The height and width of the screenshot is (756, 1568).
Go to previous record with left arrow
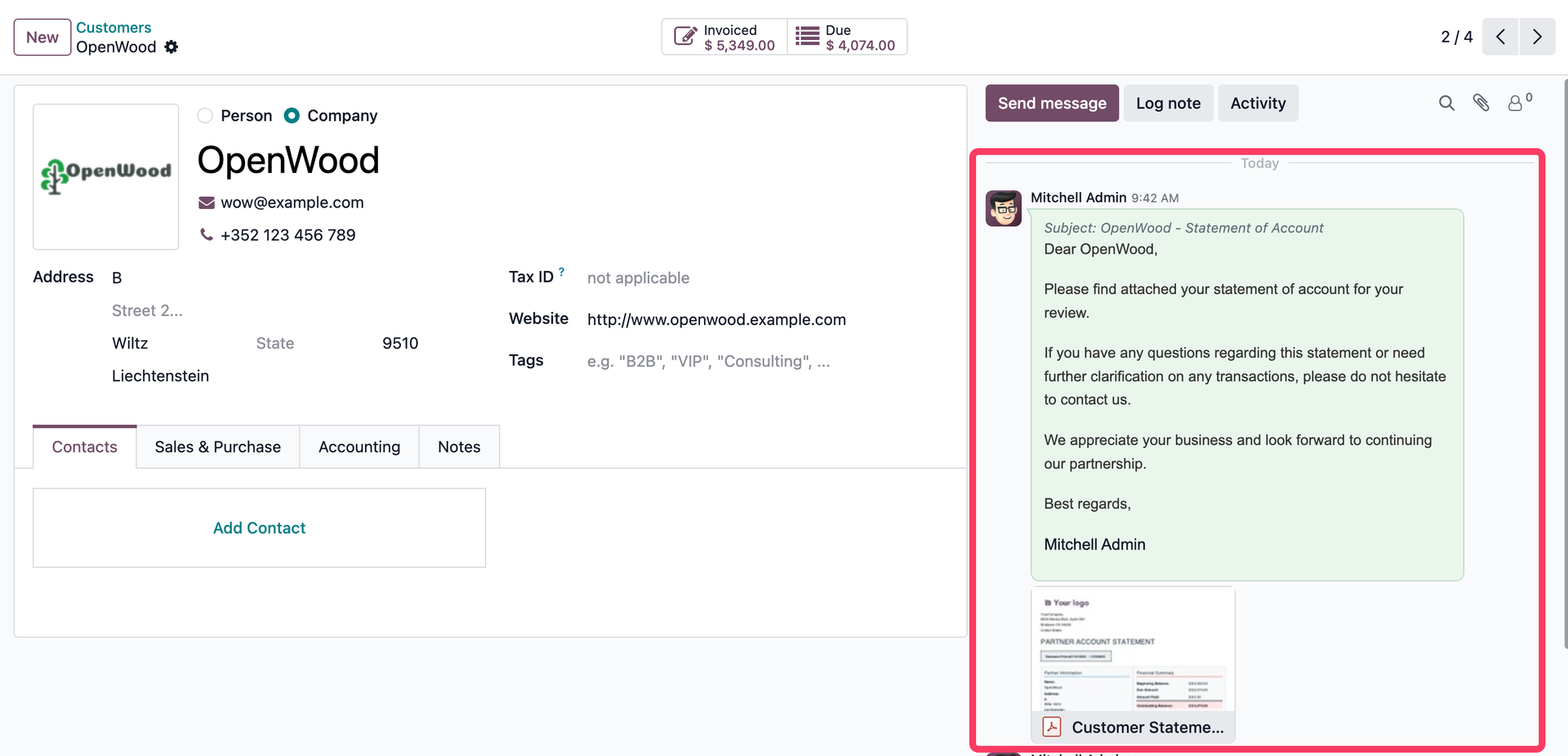(1500, 37)
